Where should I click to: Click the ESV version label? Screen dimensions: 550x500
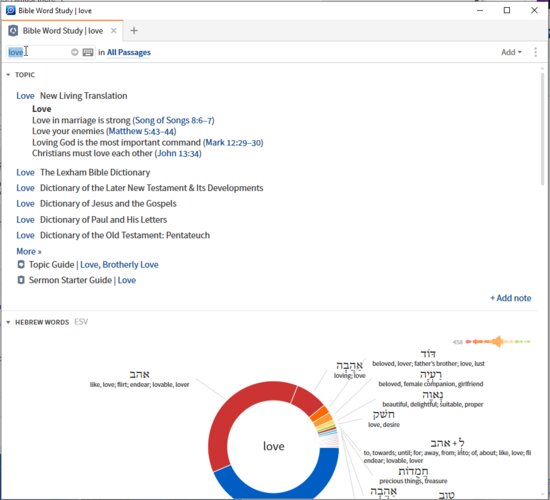click(x=81, y=322)
